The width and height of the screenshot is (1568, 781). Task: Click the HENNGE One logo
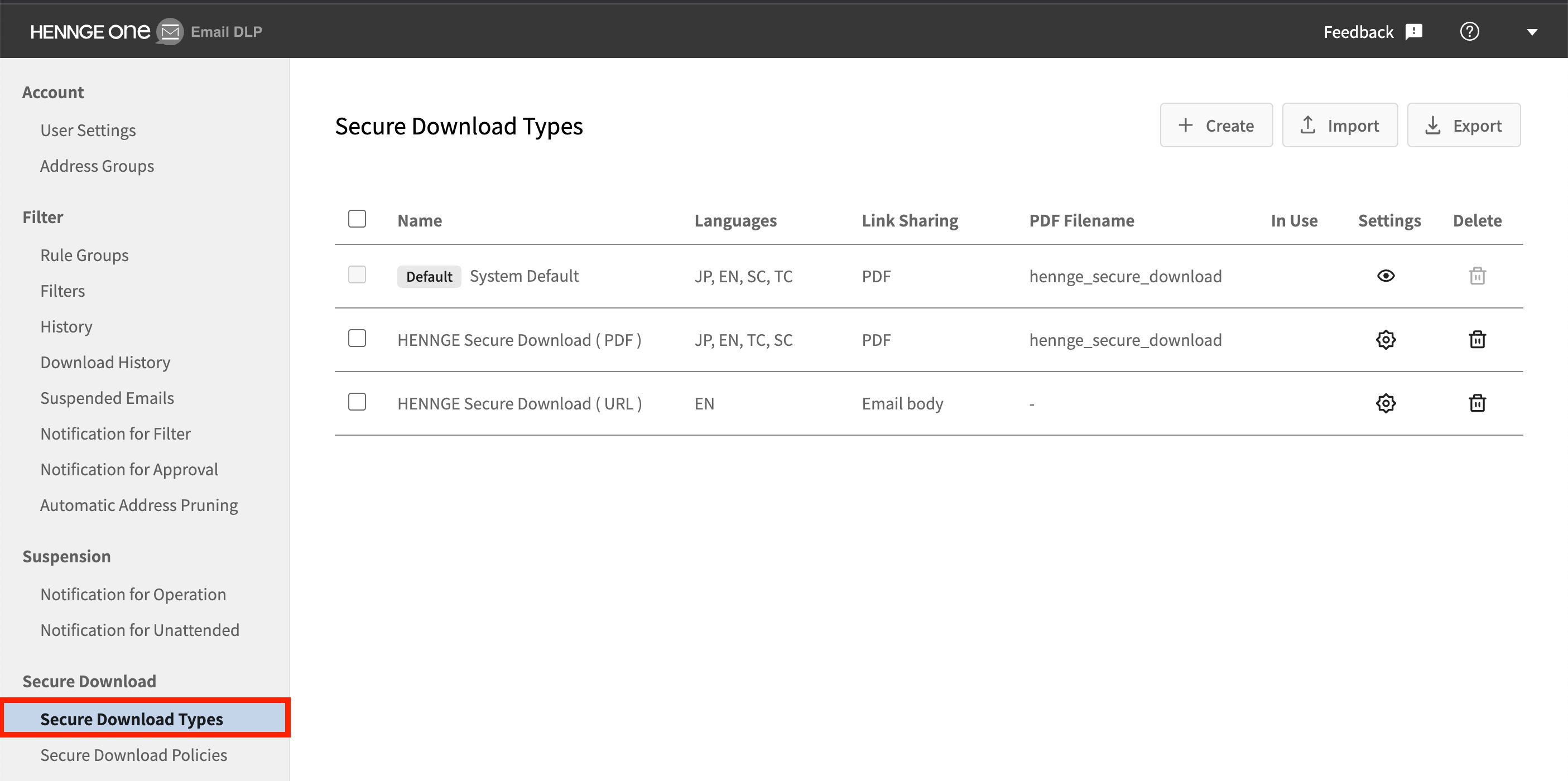tap(90, 32)
